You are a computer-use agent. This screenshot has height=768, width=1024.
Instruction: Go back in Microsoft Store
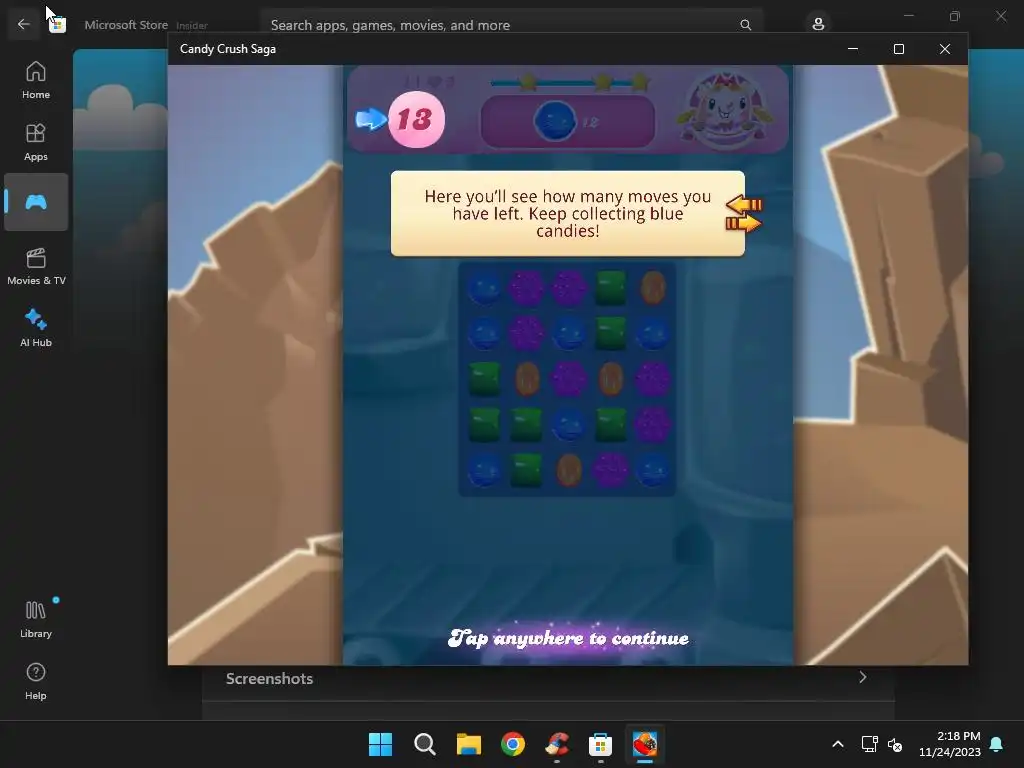pyautogui.click(x=24, y=24)
